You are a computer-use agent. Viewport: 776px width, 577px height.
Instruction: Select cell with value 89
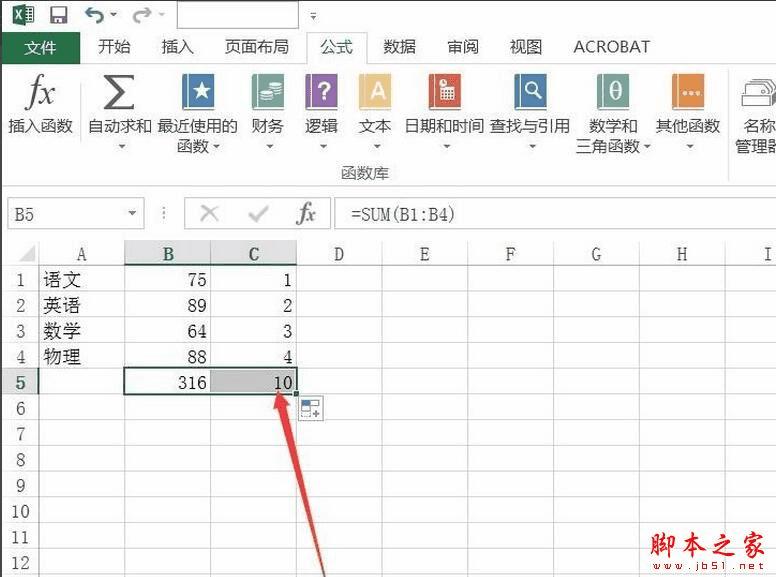click(168, 305)
